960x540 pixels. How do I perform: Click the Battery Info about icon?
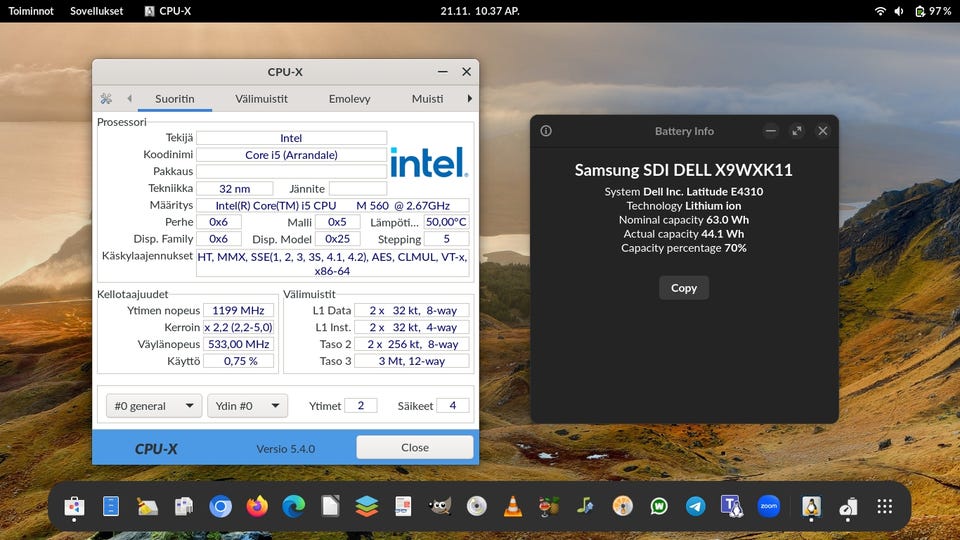tap(546, 131)
